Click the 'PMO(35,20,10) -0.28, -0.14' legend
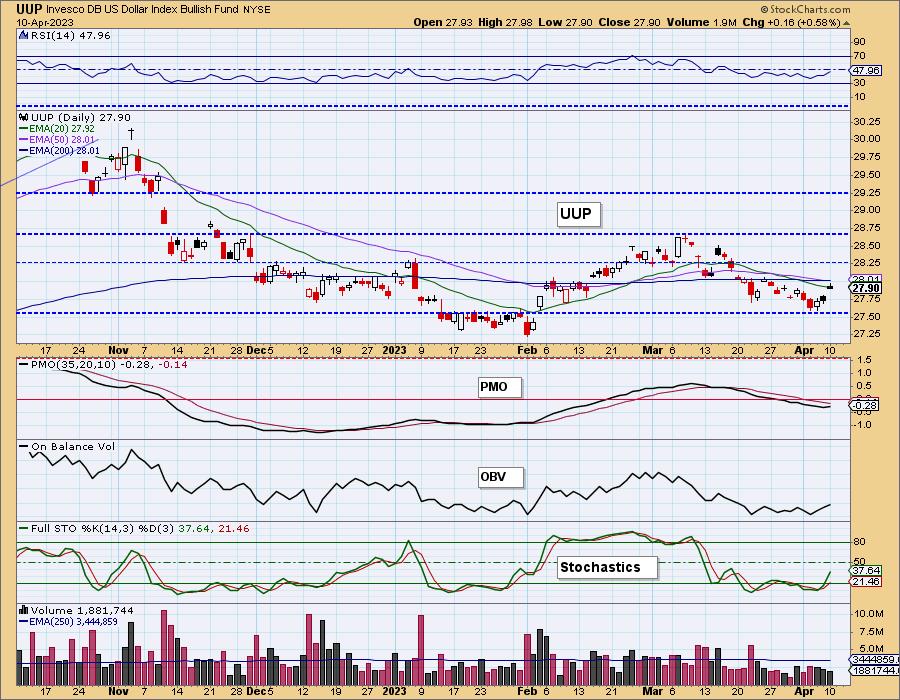Image resolution: width=900 pixels, height=700 pixels. coord(109,364)
